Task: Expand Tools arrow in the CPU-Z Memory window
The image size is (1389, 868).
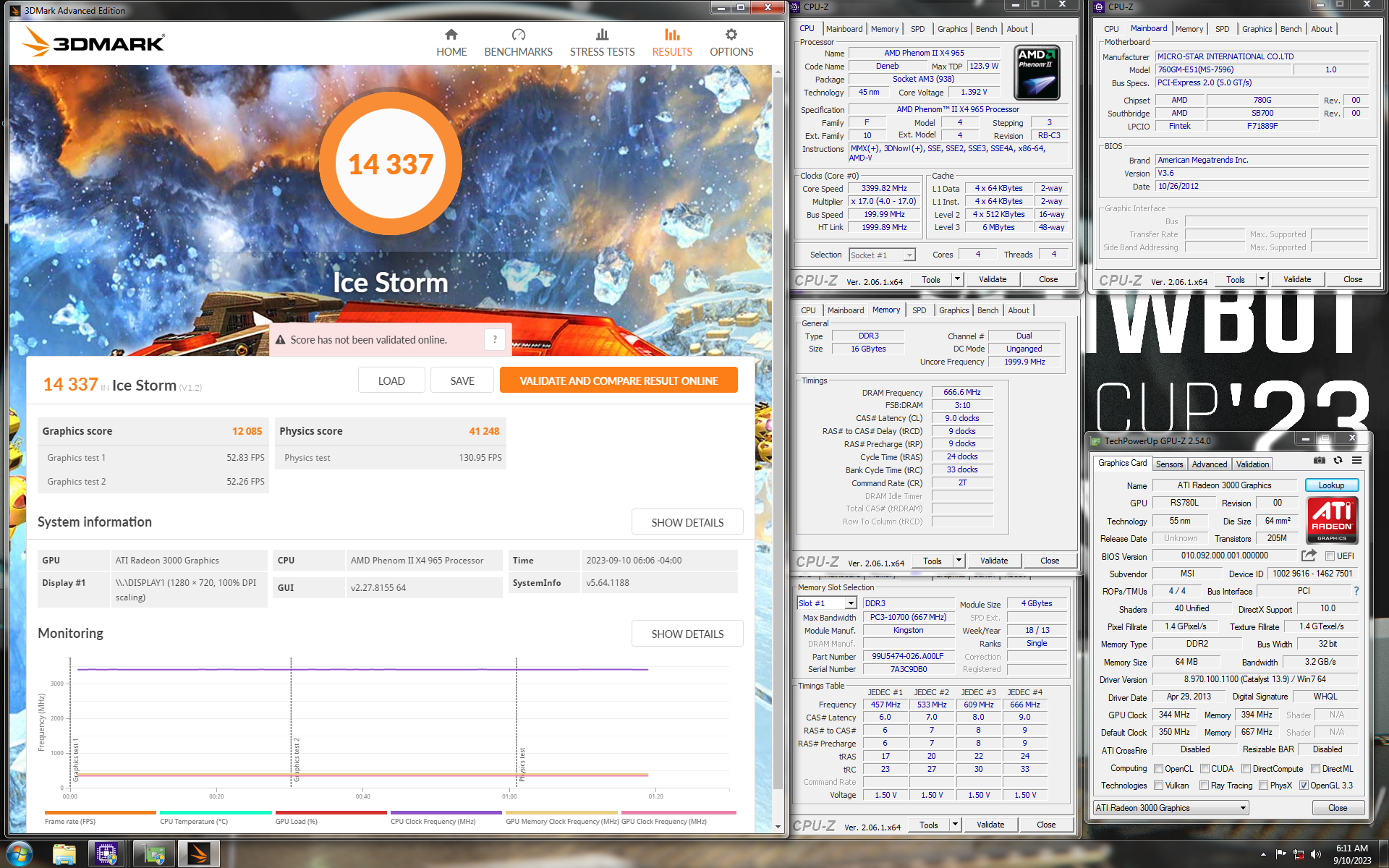Action: 959,561
